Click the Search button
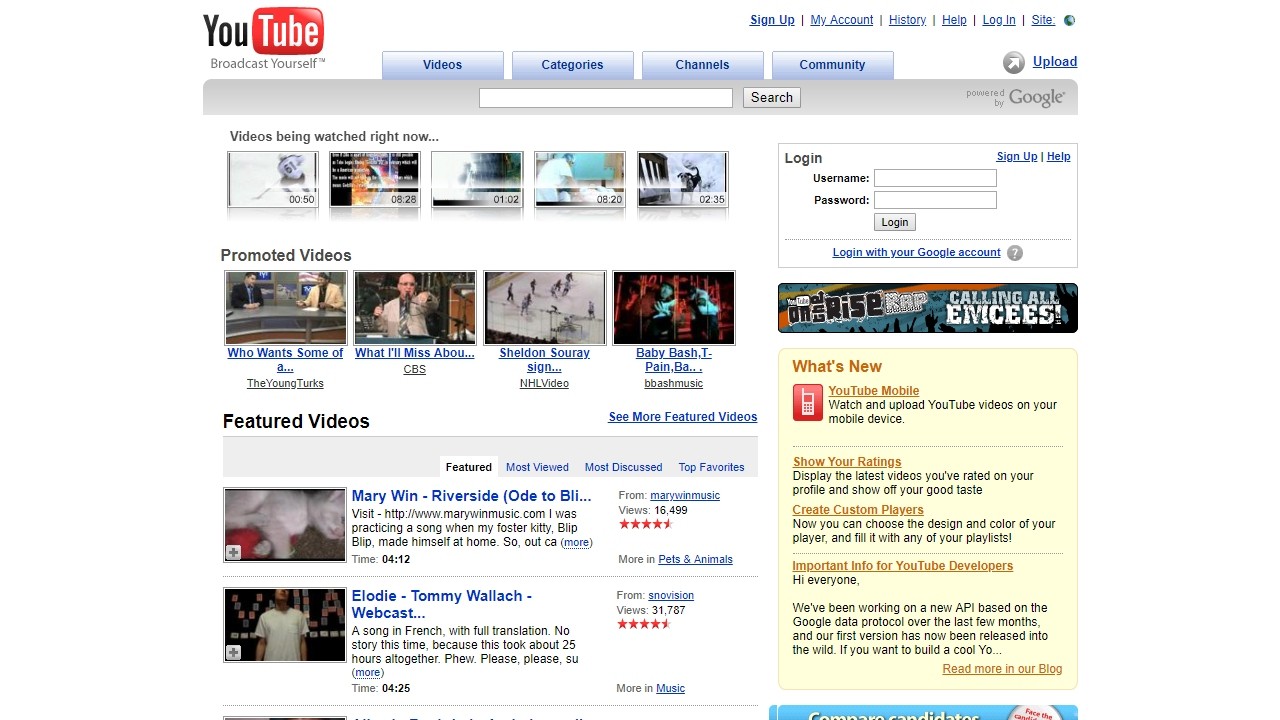 (x=772, y=97)
